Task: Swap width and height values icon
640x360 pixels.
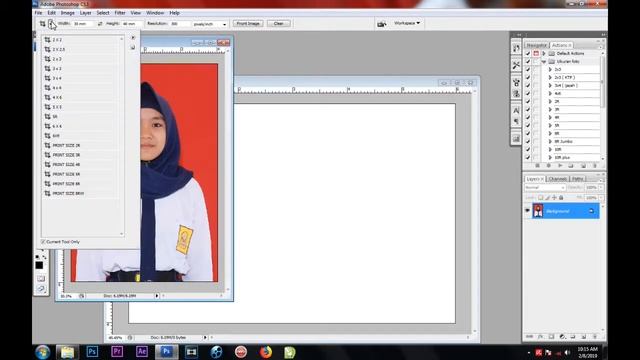Action: click(x=100, y=24)
